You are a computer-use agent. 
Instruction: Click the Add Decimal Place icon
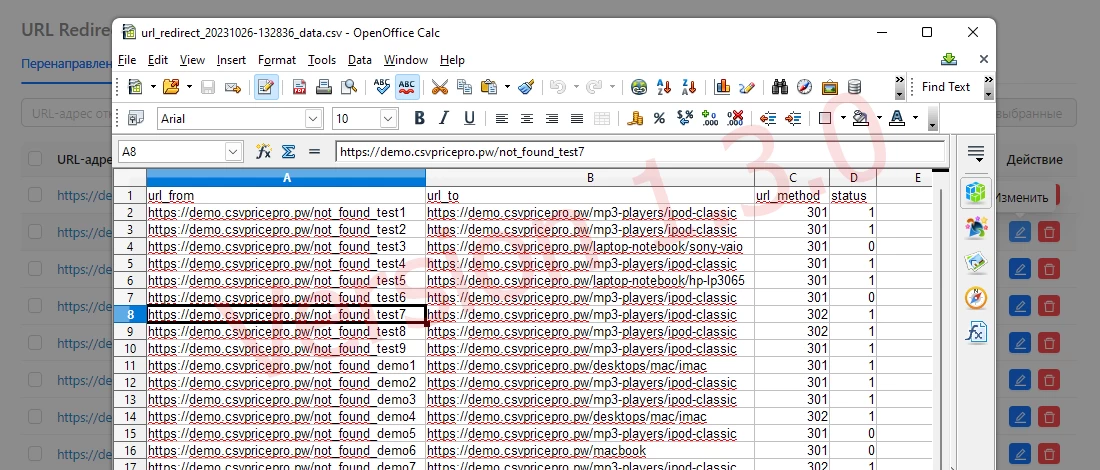710,119
